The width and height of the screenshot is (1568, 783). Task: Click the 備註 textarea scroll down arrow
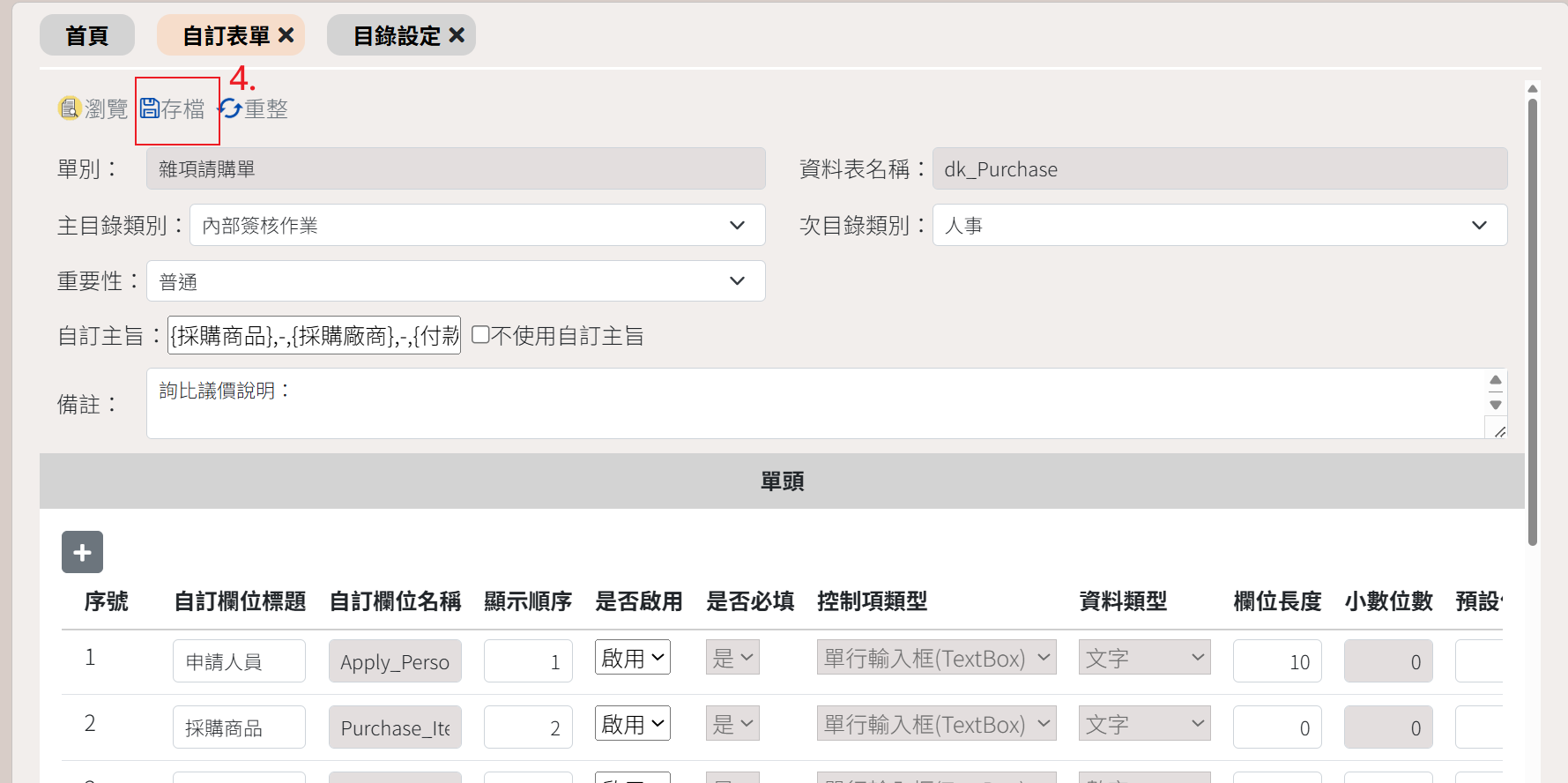point(1496,406)
